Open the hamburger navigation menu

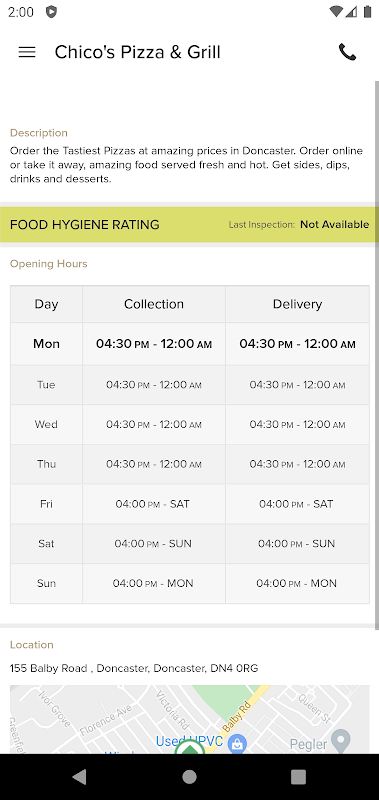point(27,52)
